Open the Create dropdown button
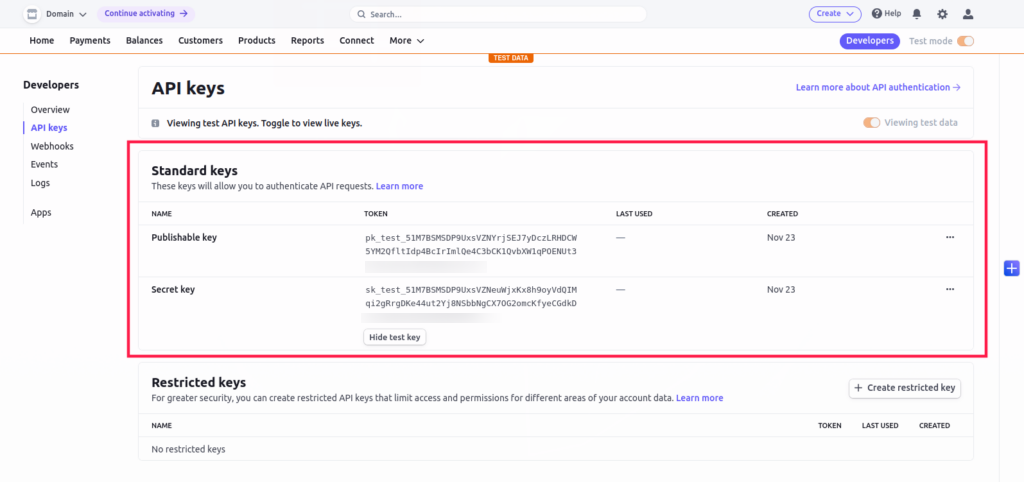The height and width of the screenshot is (482, 1024). coord(835,14)
